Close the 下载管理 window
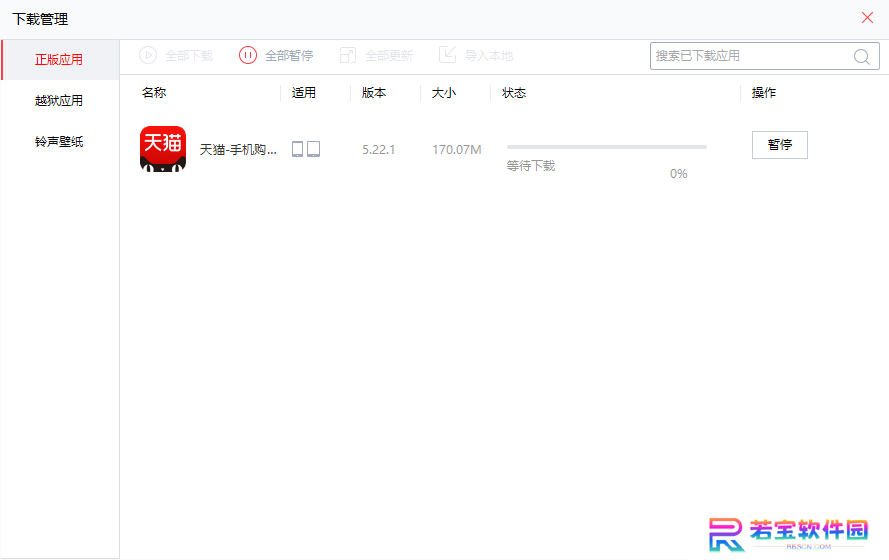The image size is (889, 560). 867,18
